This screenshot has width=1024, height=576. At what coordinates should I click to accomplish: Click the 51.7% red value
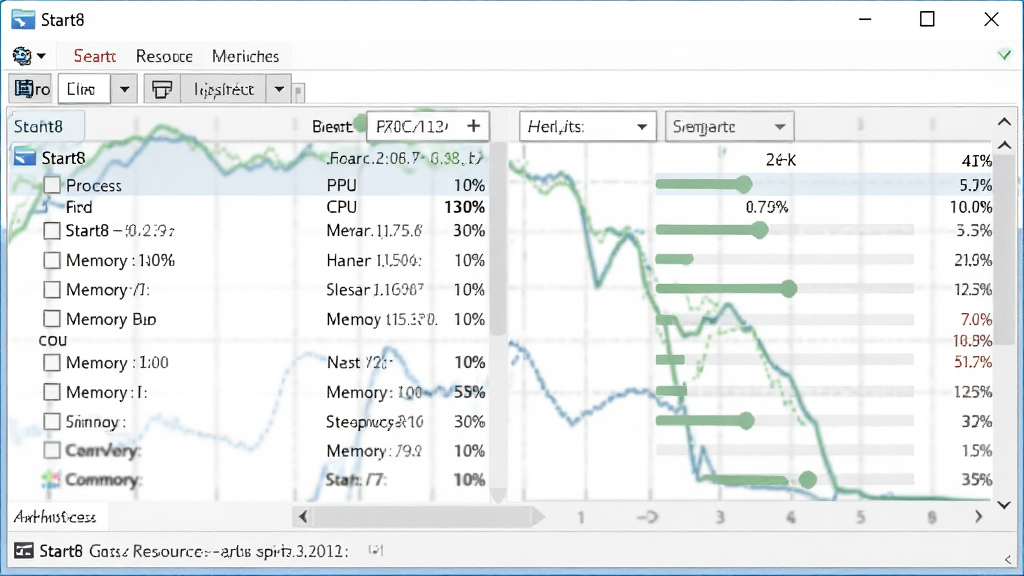973,362
